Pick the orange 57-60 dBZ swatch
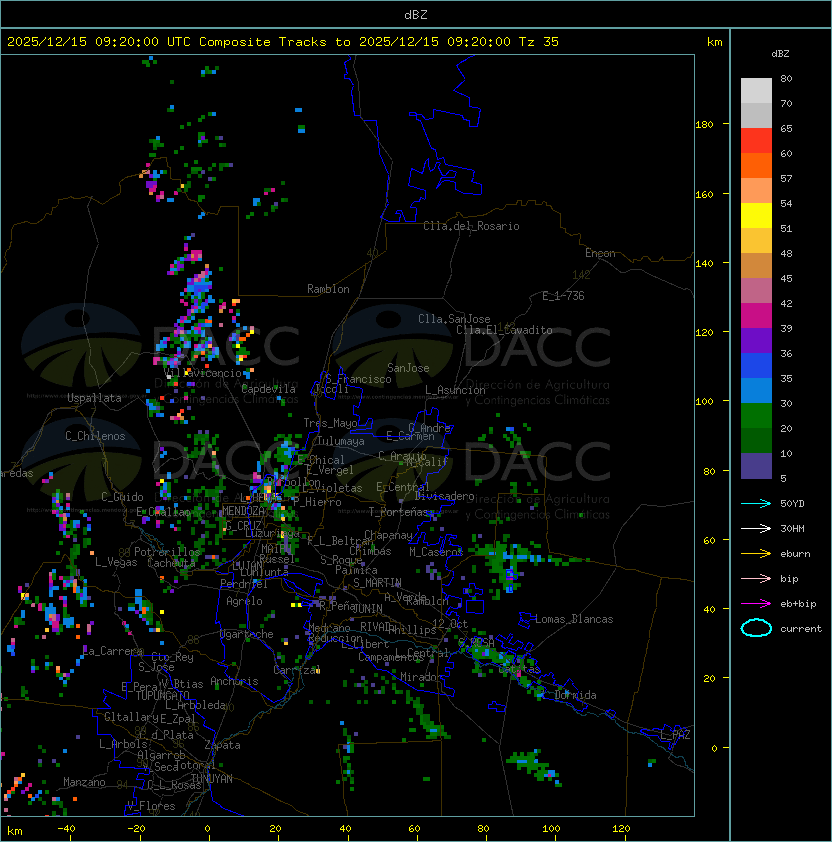This screenshot has height=842, width=832. (756, 165)
